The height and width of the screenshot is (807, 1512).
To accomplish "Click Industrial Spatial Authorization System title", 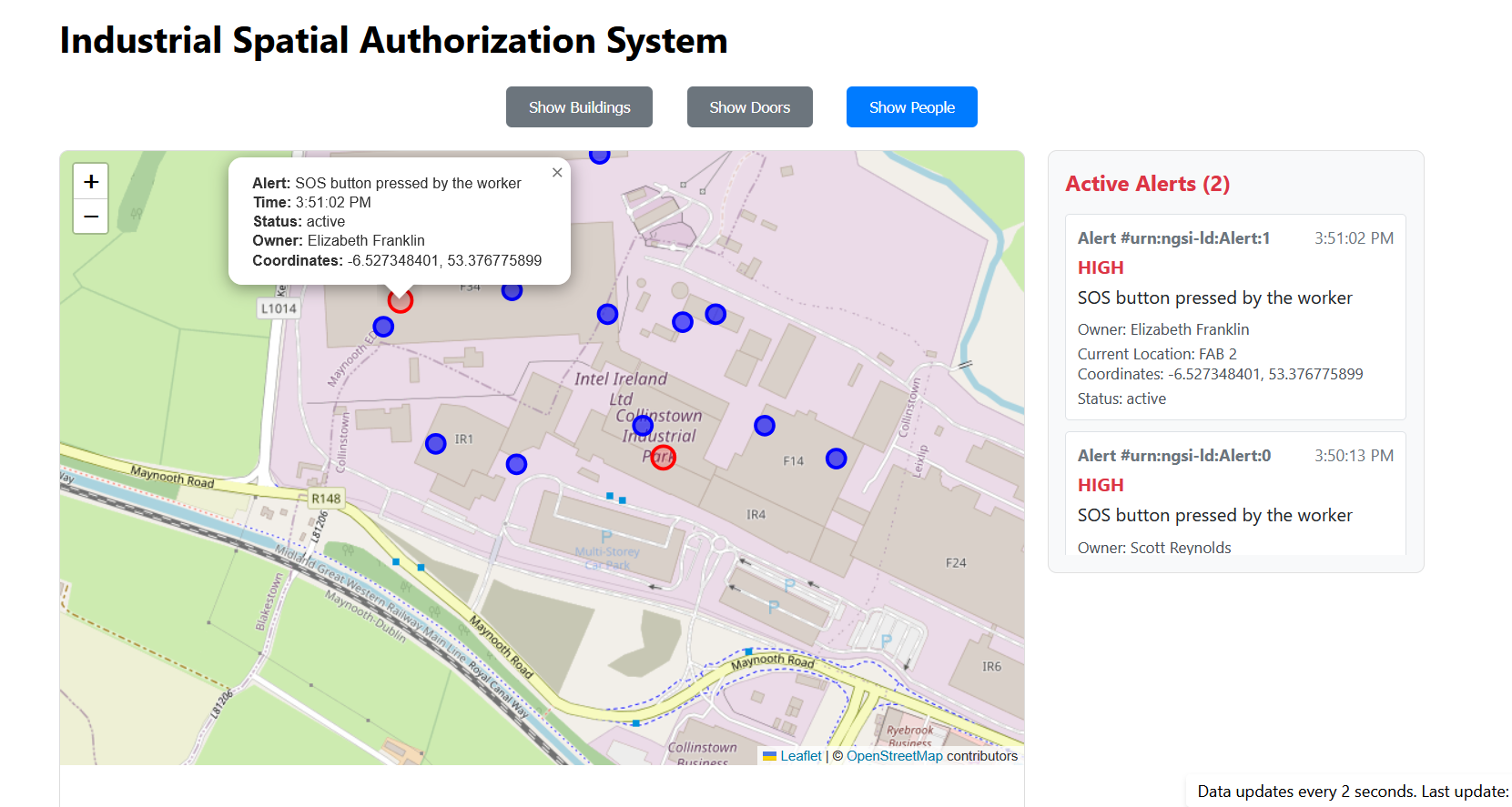I will [x=393, y=41].
